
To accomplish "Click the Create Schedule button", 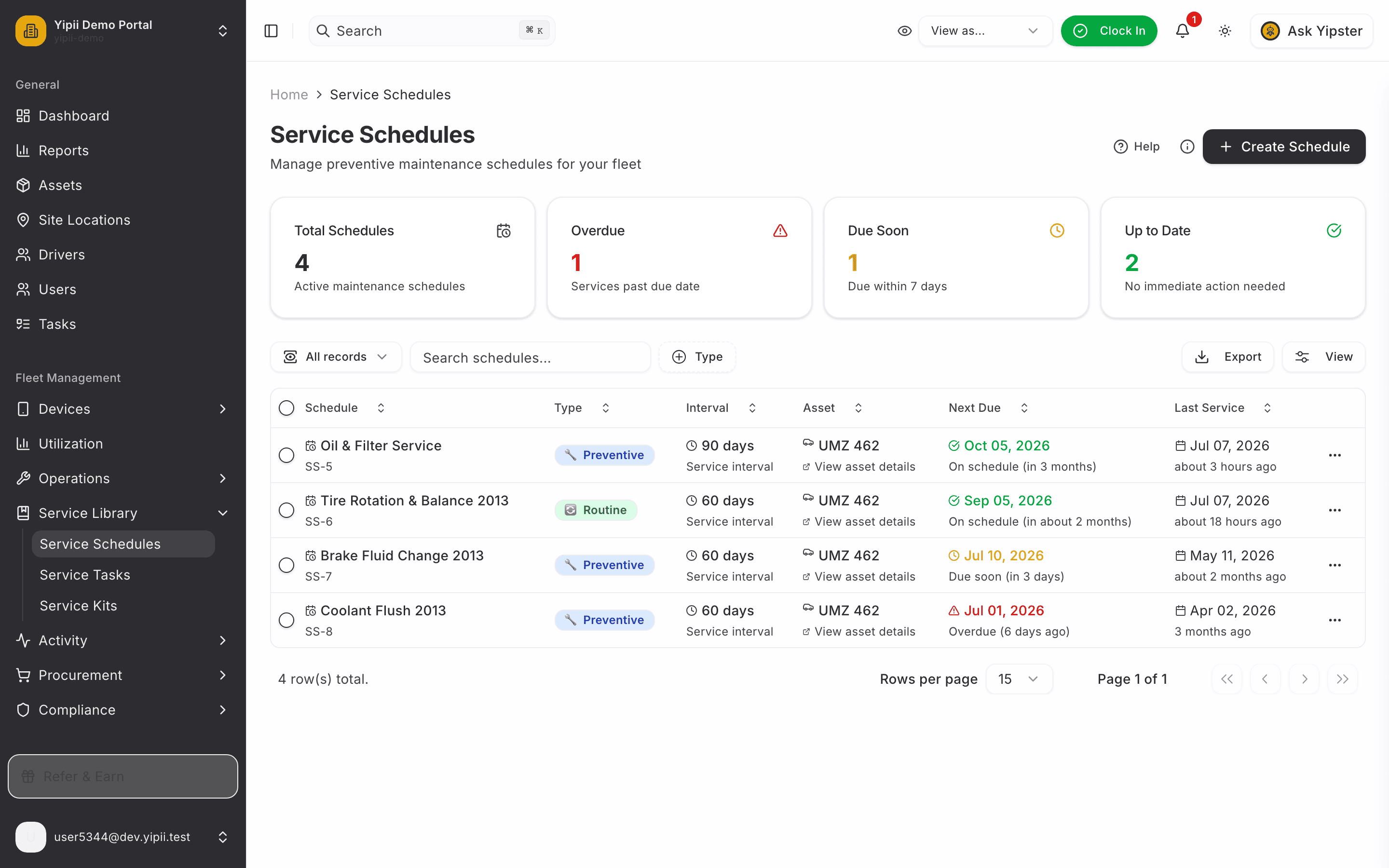I will tap(1284, 147).
